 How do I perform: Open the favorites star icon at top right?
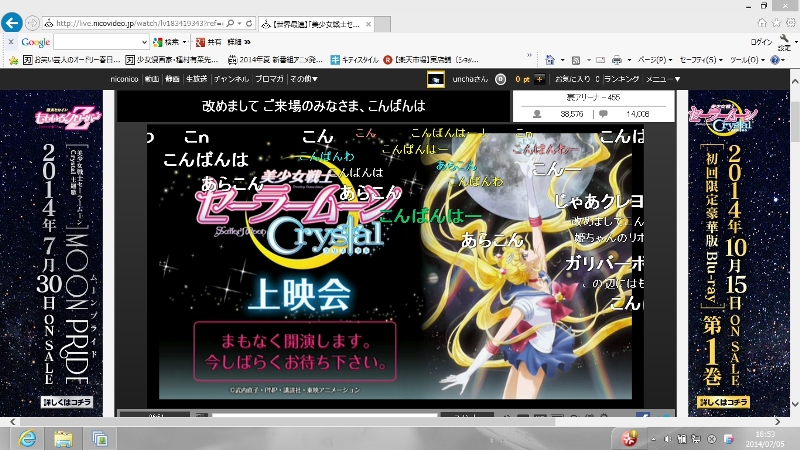tap(777, 22)
